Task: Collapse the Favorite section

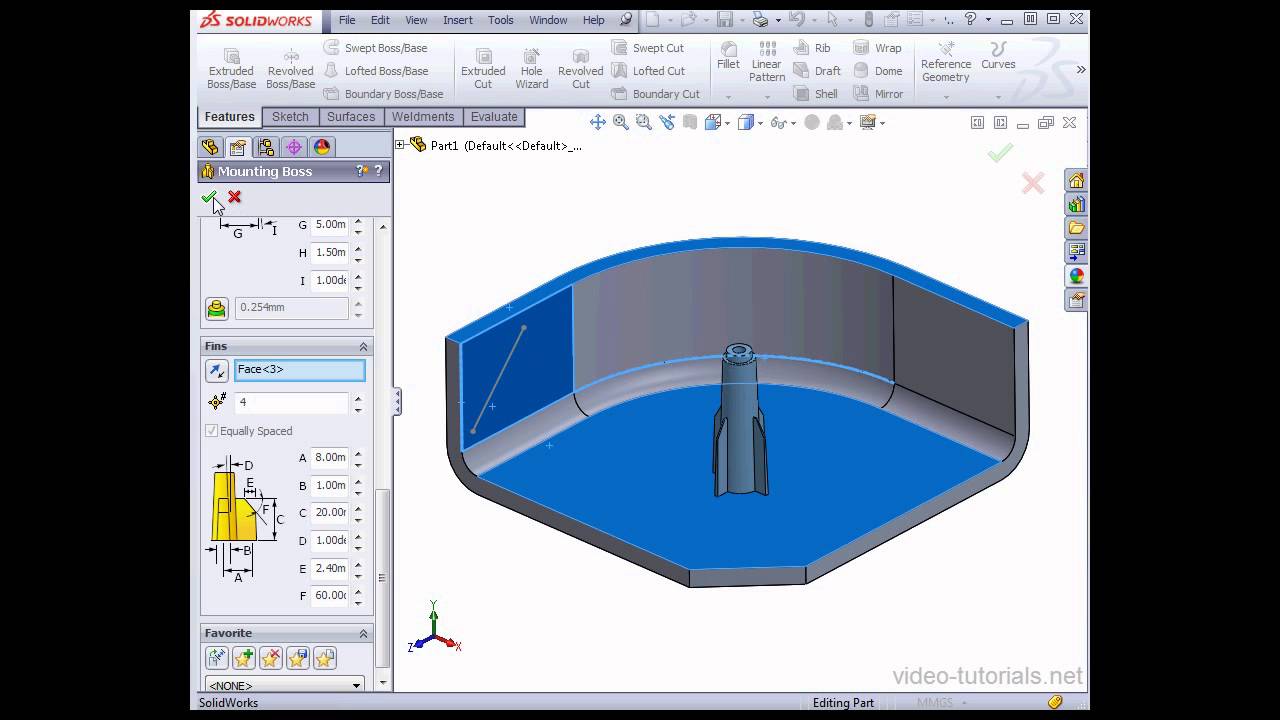Action: [x=363, y=633]
